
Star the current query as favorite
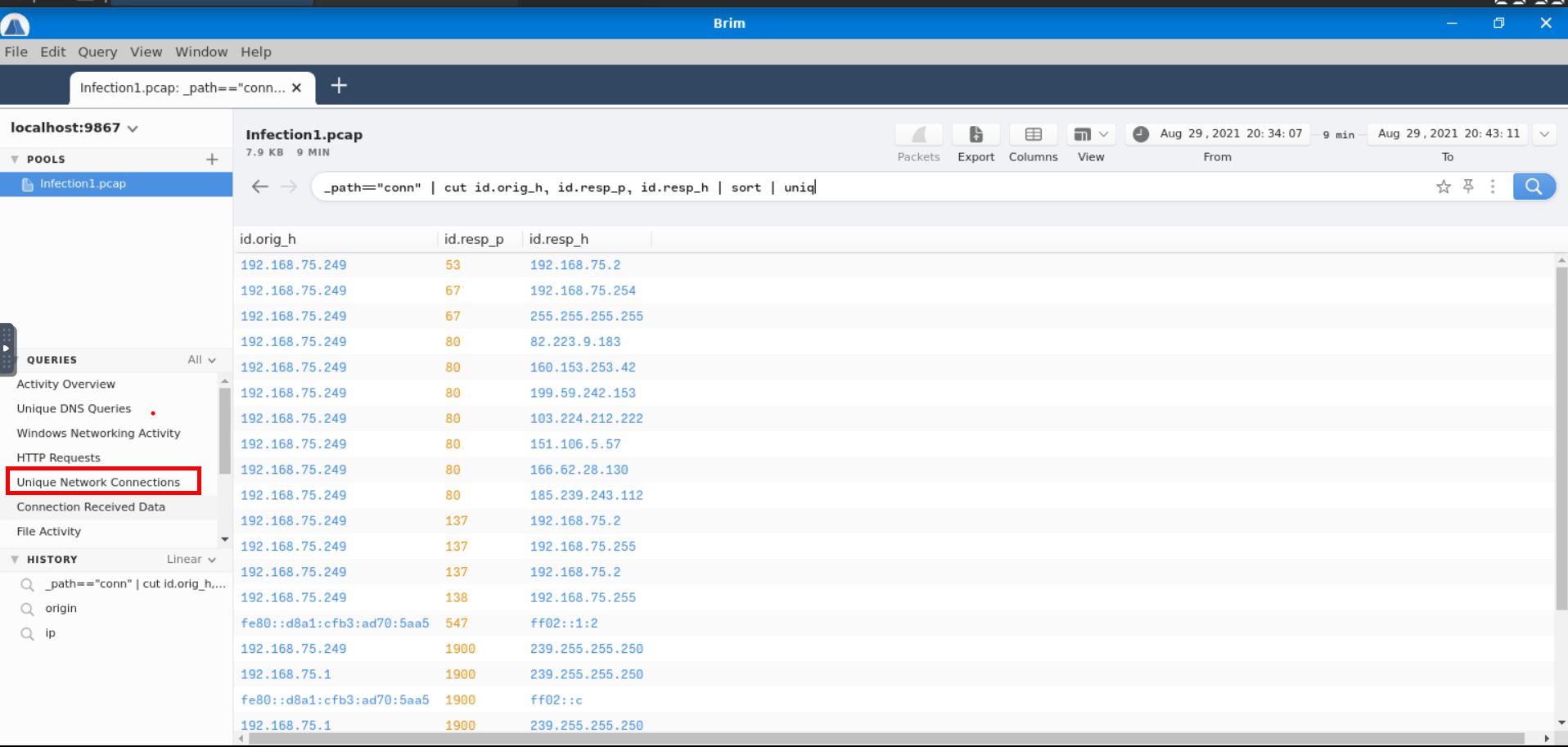tap(1444, 187)
